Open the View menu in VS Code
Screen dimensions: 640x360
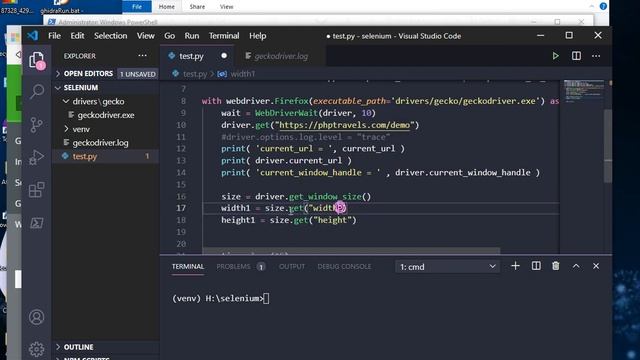tap(146, 36)
